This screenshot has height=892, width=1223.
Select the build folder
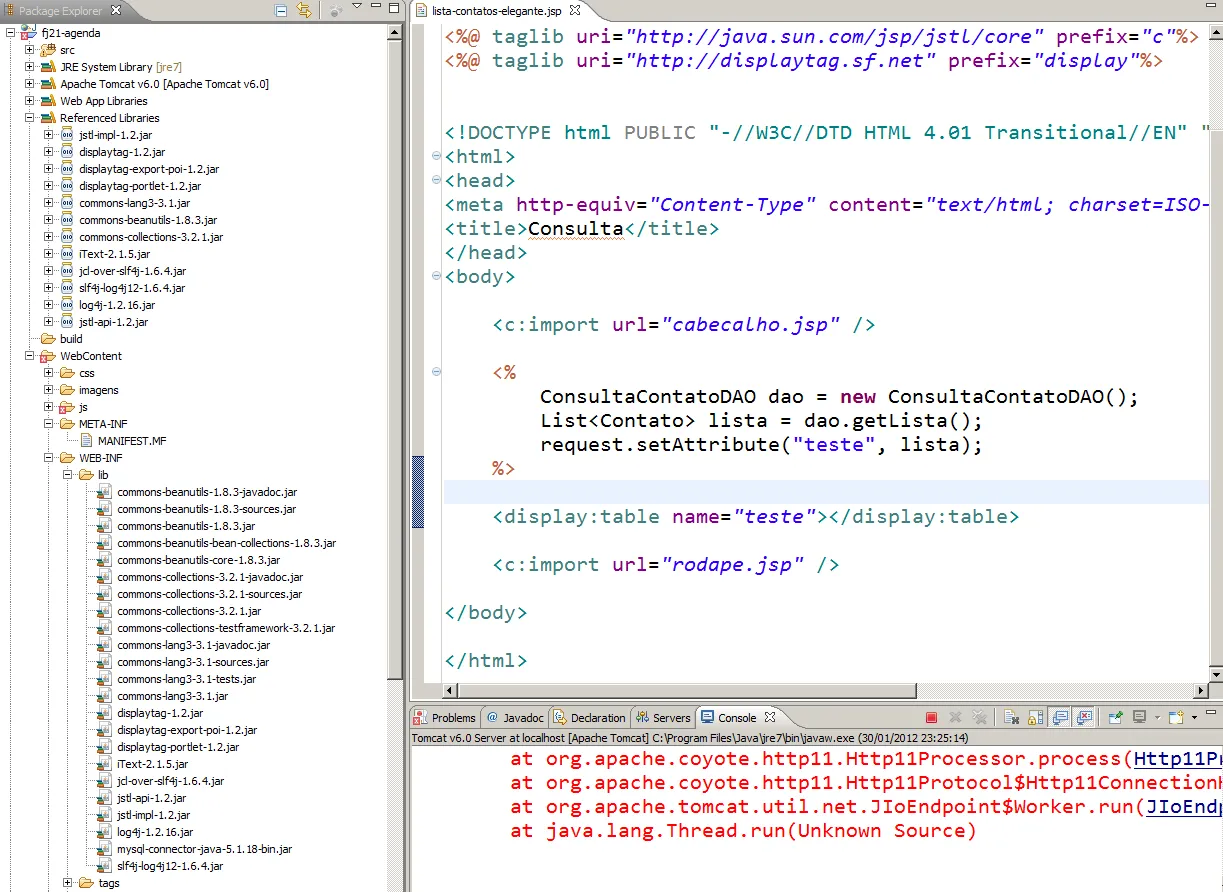[x=71, y=339]
